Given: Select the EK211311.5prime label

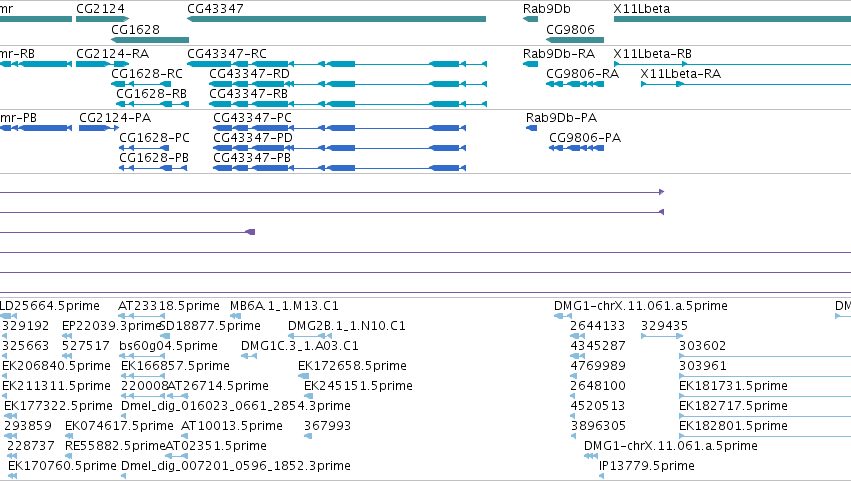Looking at the screenshot, I should [x=56, y=386].
